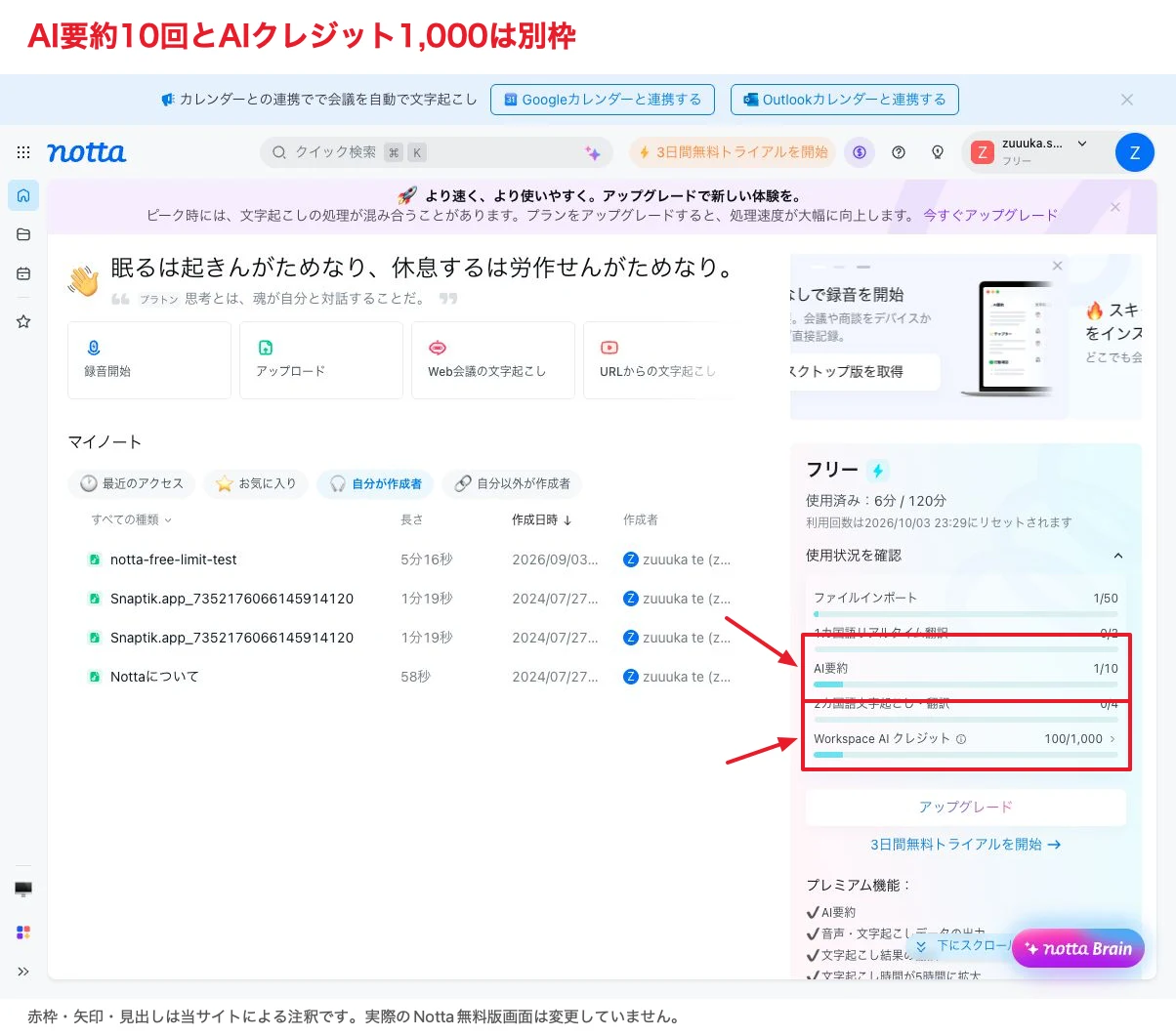Image resolution: width=1176 pixels, height=1036 pixels.
Task: Open the calendar icon in the left sidebar
Action: pos(23,273)
